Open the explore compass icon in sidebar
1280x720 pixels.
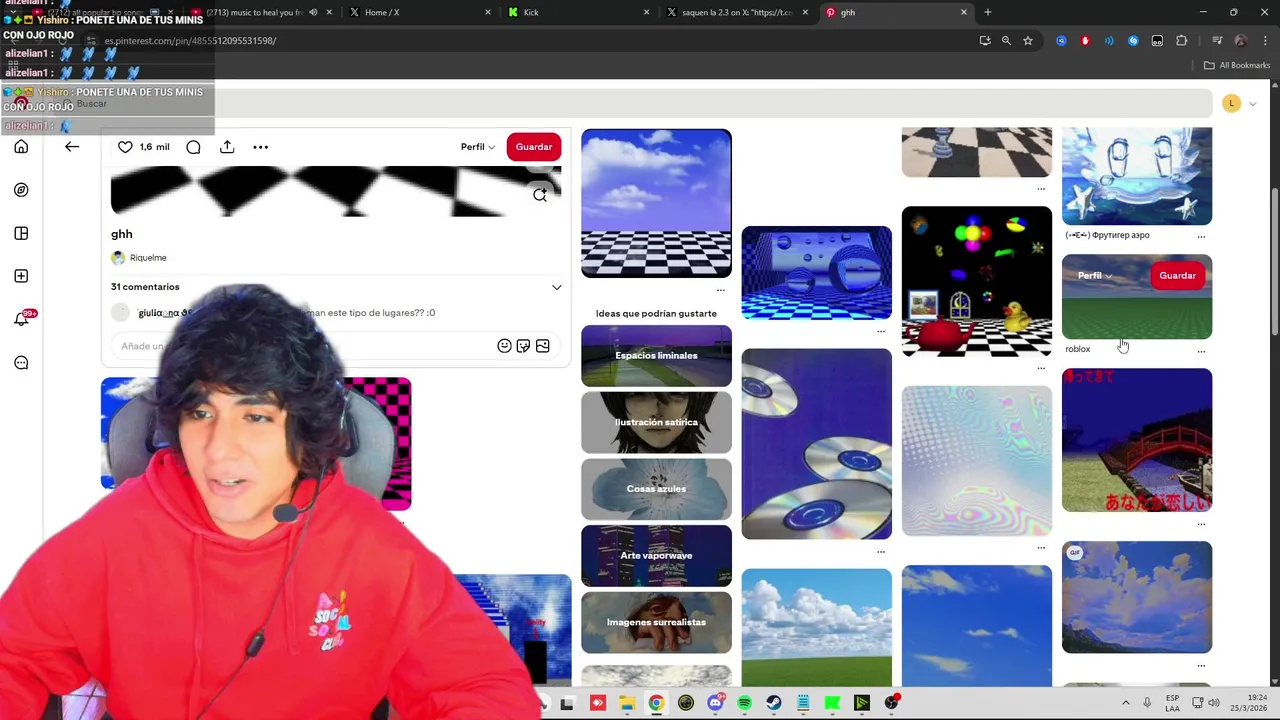click(x=21, y=190)
